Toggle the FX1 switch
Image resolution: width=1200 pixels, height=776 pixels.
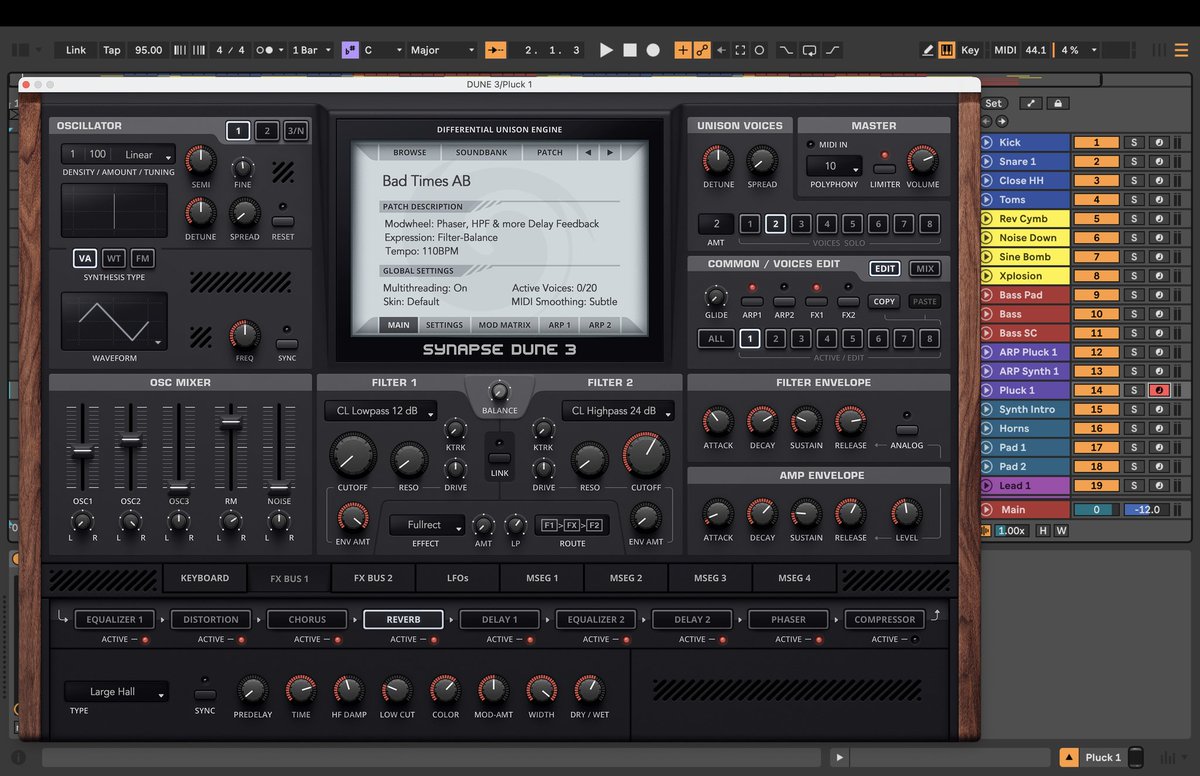pyautogui.click(x=816, y=301)
